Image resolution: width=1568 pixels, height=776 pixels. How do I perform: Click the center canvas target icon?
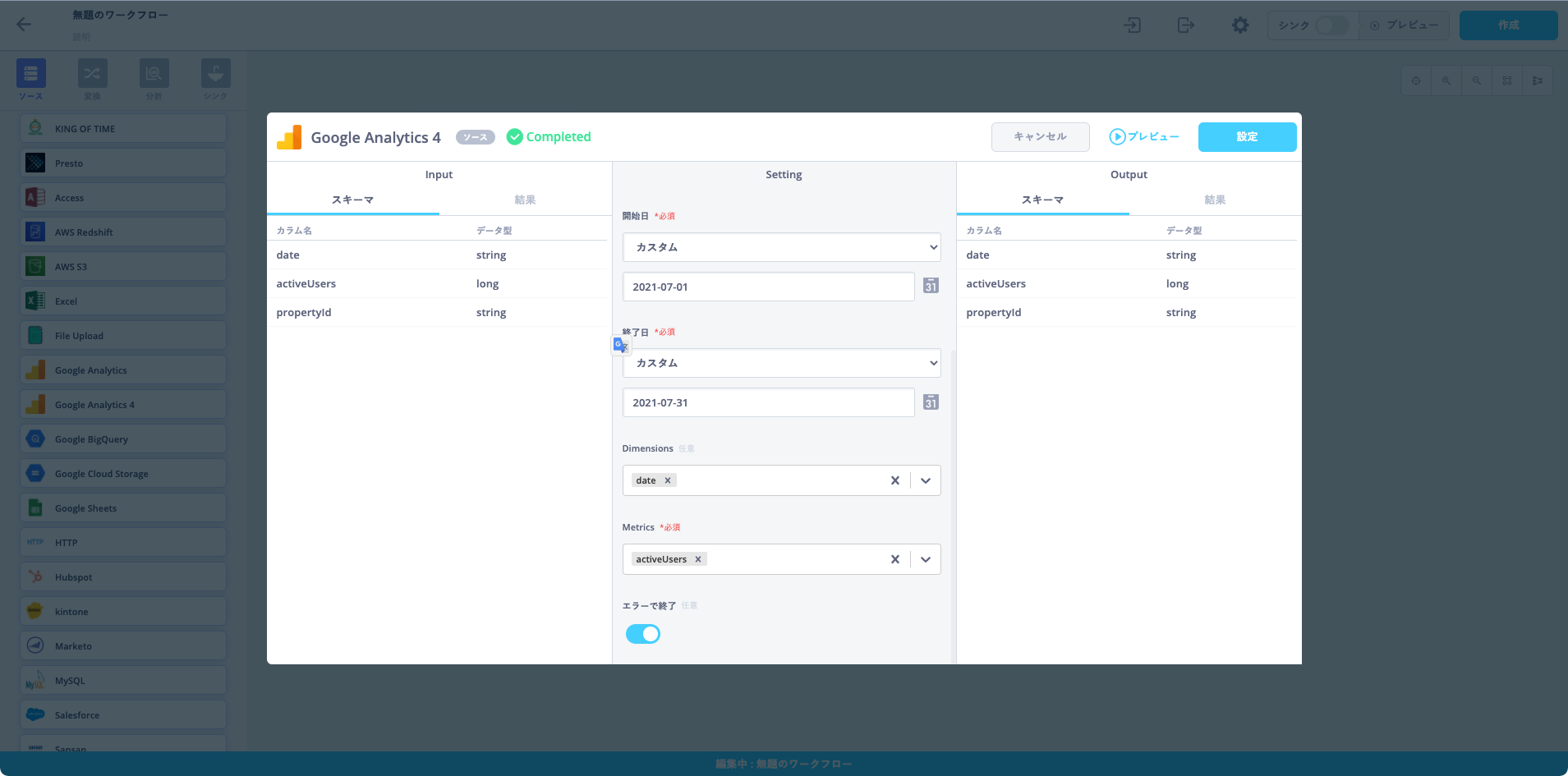[1416, 80]
